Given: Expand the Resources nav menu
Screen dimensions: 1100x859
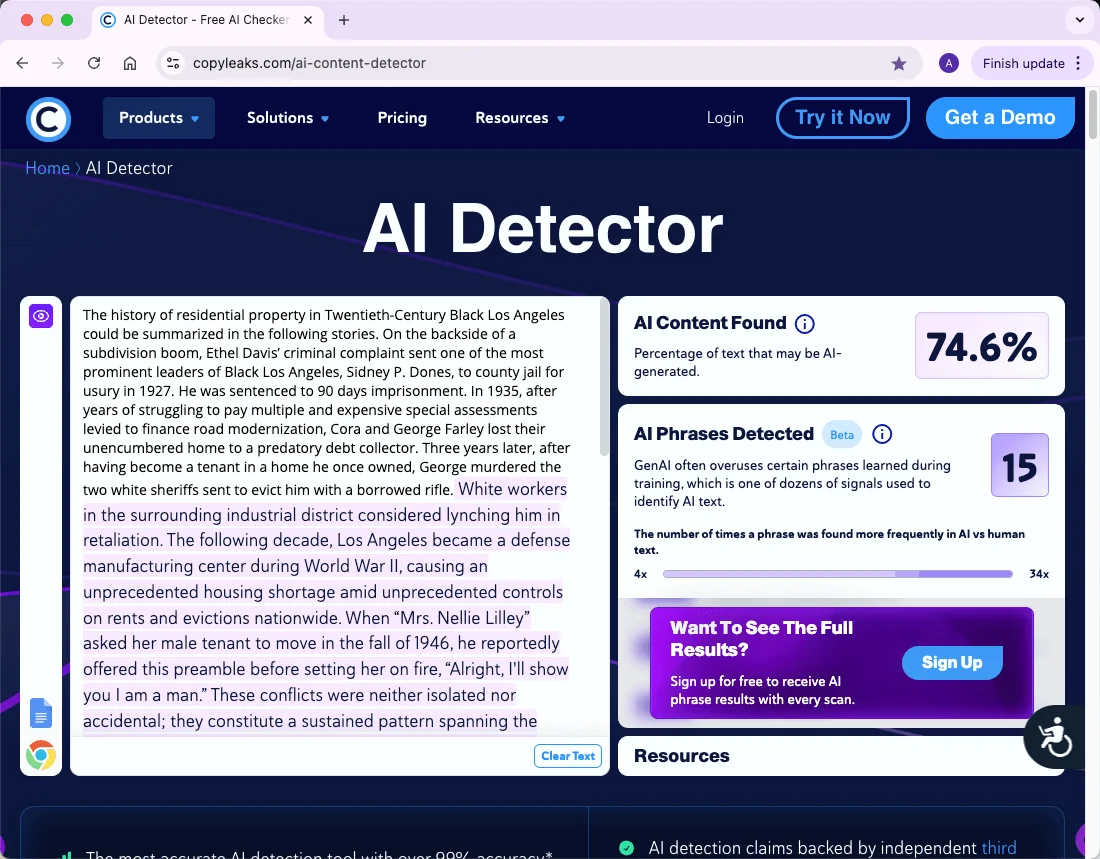Looking at the screenshot, I should pyautogui.click(x=520, y=118).
